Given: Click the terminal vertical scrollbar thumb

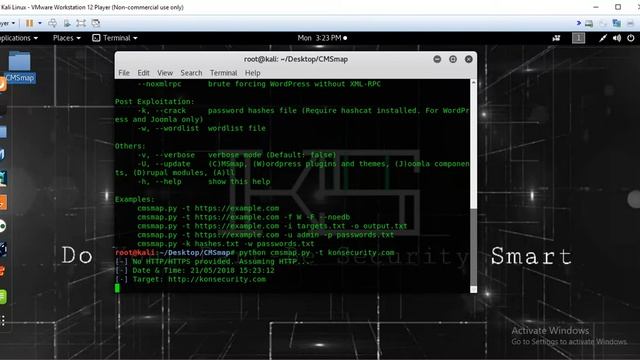Looking at the screenshot, I should point(473,246).
